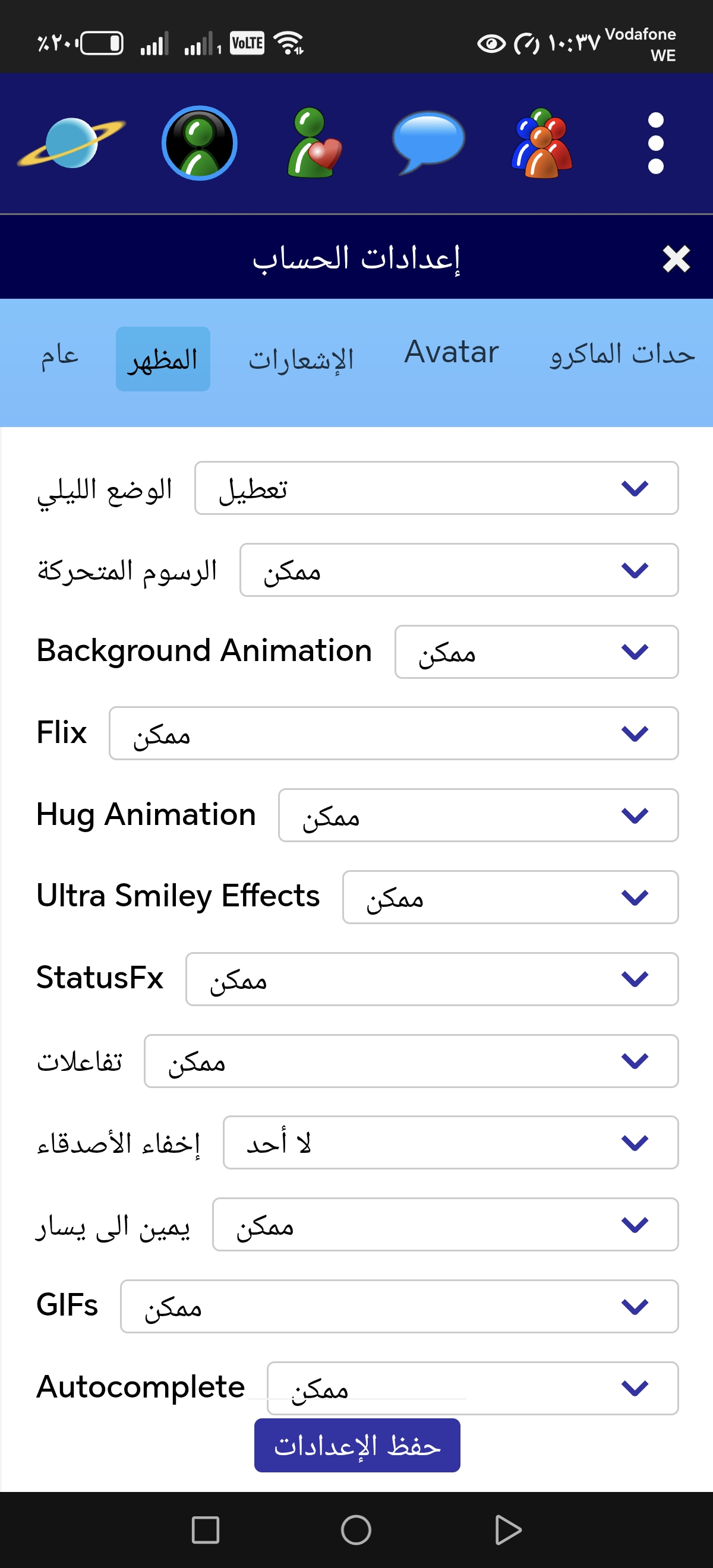Viewport: 713px width, 1568px height.
Task: Open the Background Animation dropdown
Action: pos(536,652)
